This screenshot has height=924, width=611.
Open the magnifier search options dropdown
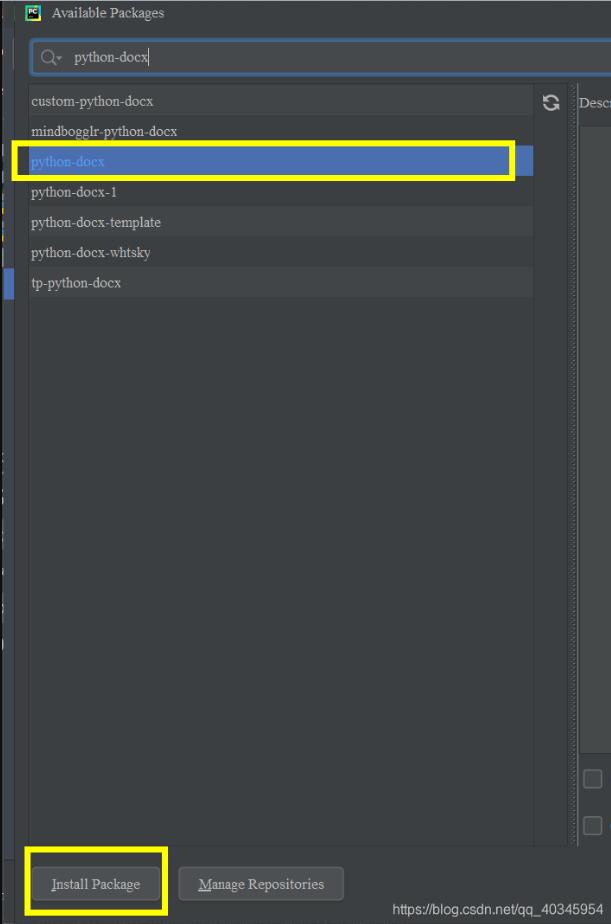click(x=51, y=57)
